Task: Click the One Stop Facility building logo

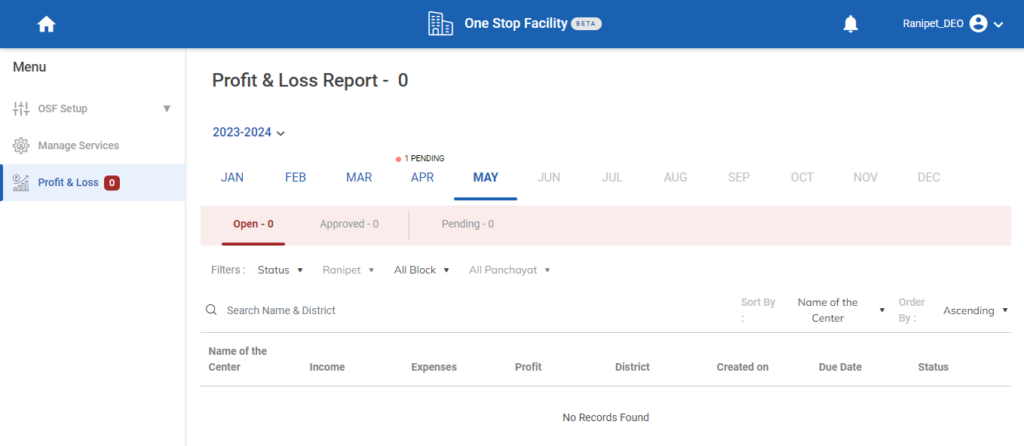Action: tap(440, 24)
